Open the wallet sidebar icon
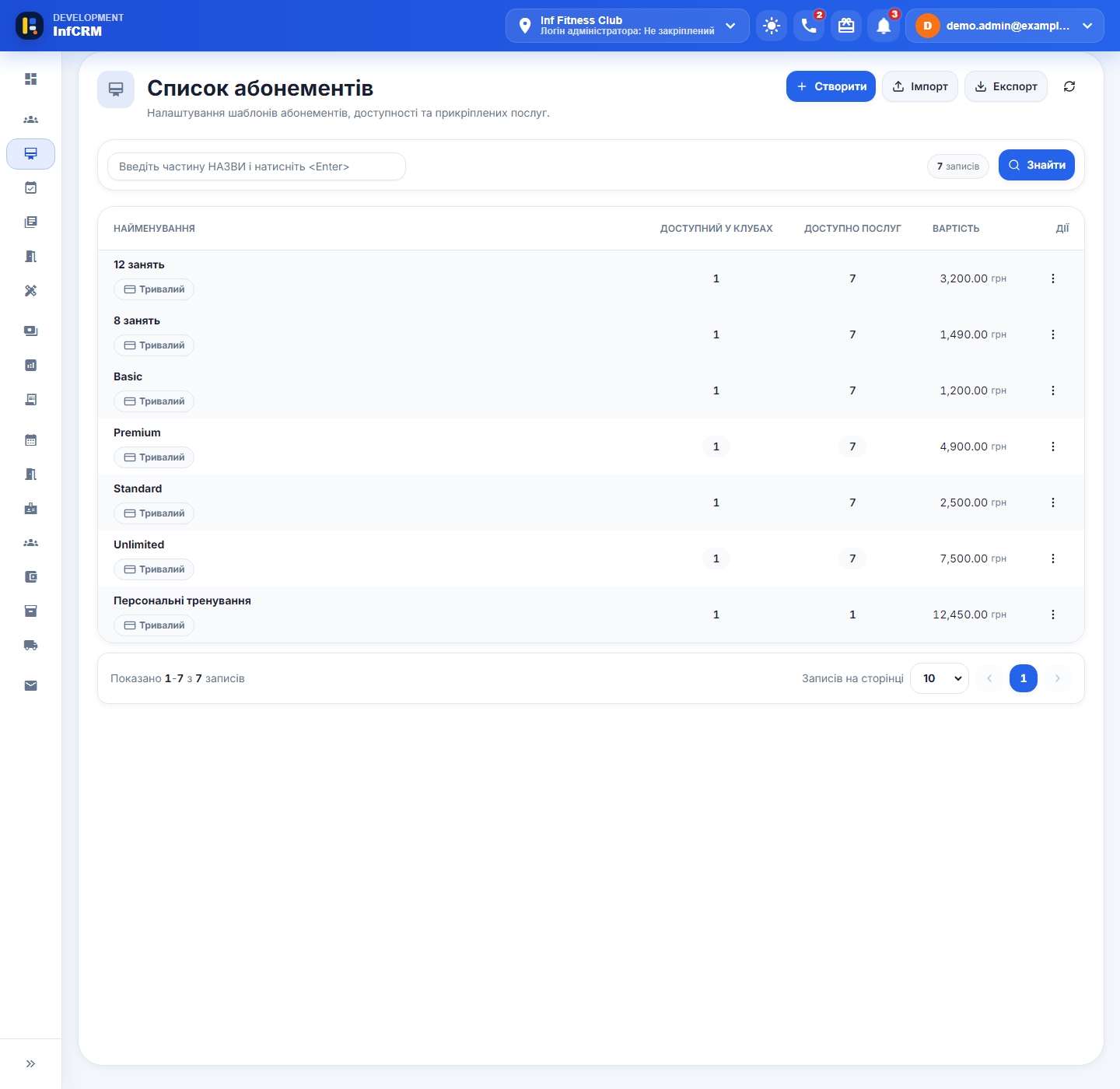Viewport: 1120px width, 1089px height. pos(30,577)
